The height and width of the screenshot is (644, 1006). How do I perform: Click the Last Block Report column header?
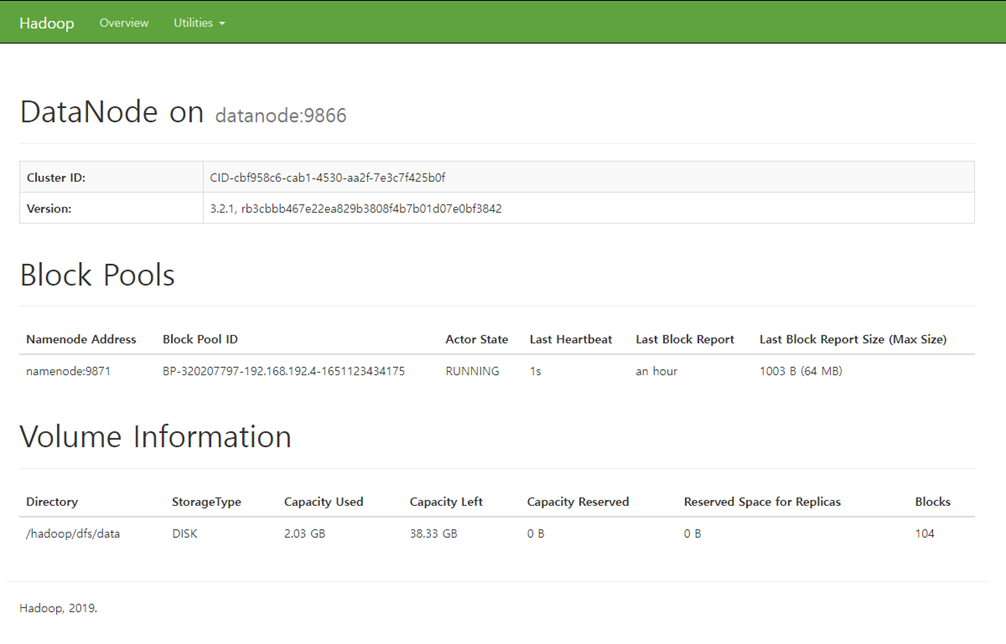685,339
